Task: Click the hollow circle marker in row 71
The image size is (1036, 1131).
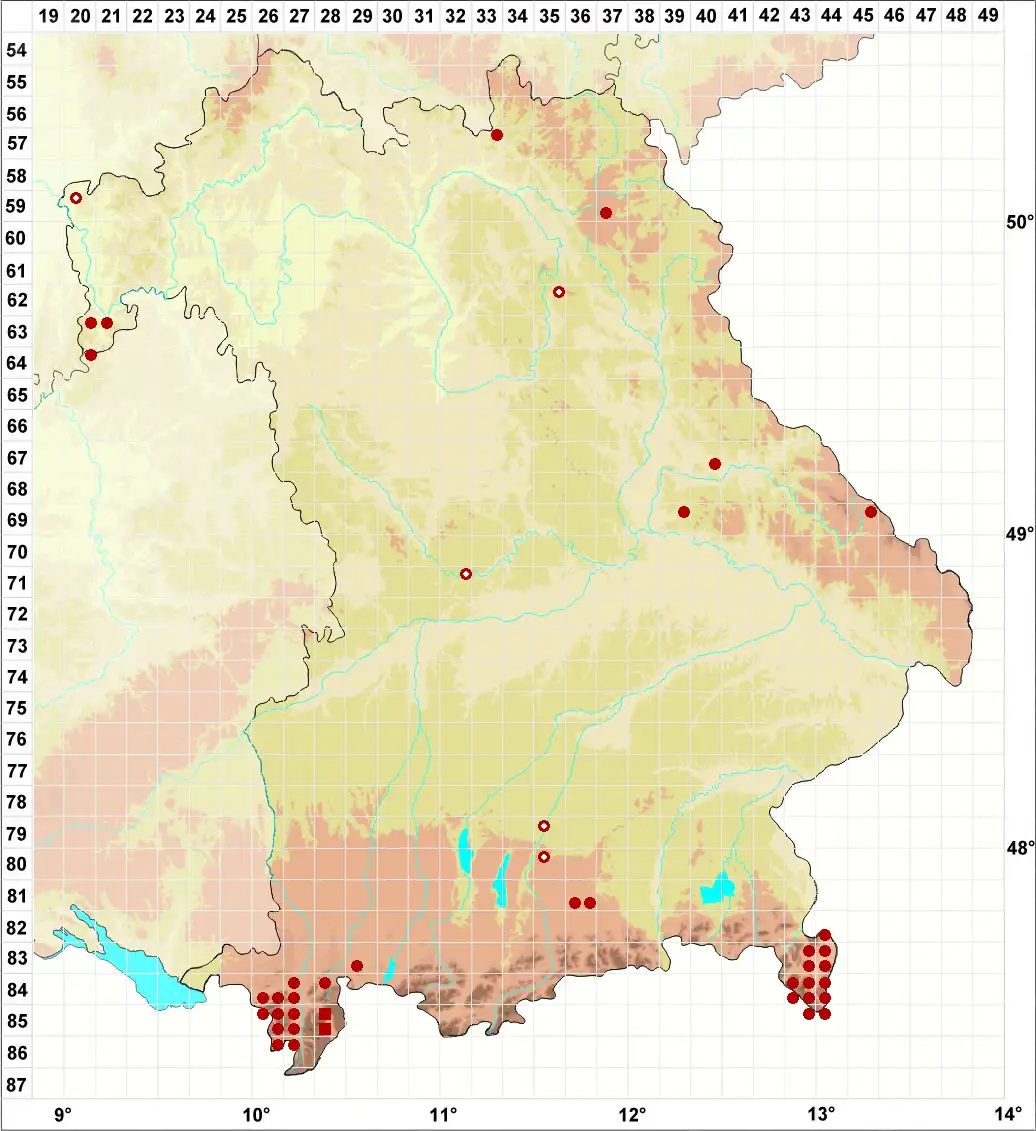Action: point(465,573)
